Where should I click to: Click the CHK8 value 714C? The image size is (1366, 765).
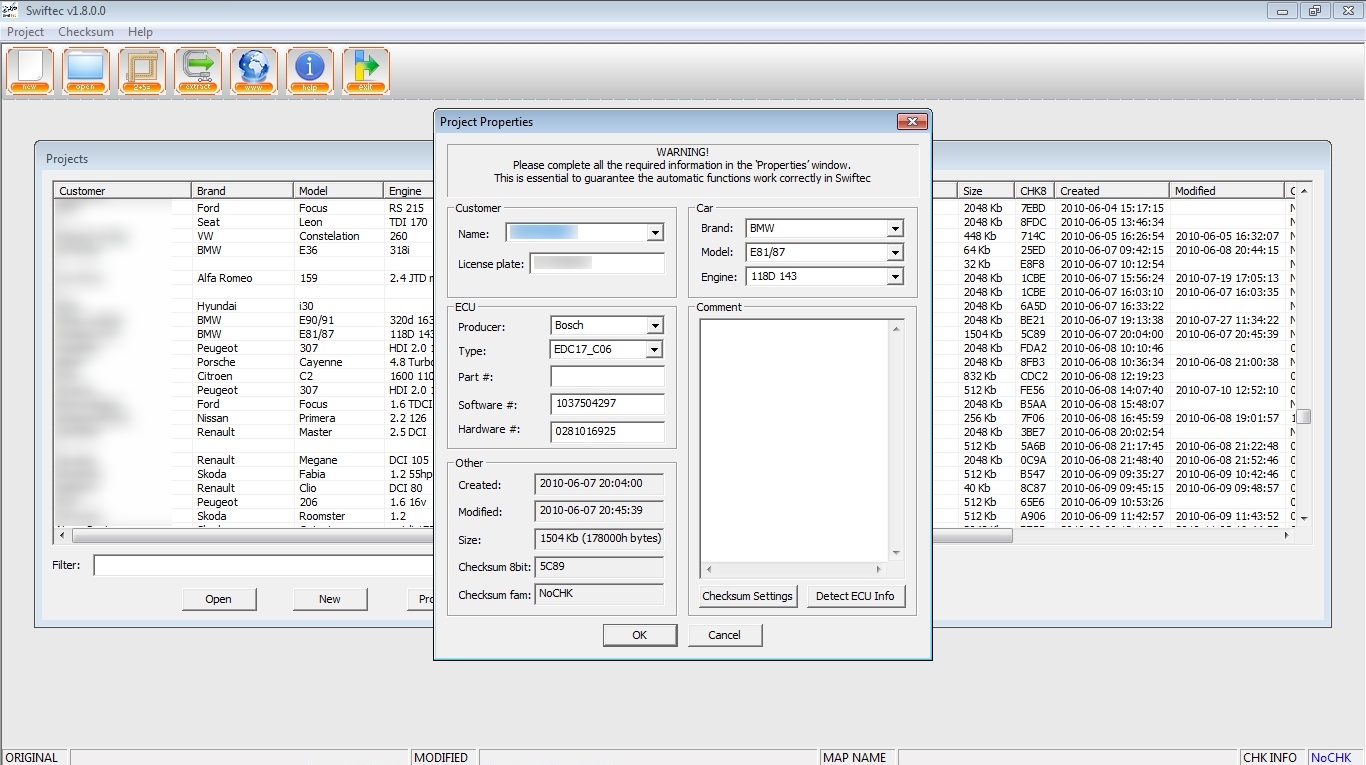point(1033,236)
